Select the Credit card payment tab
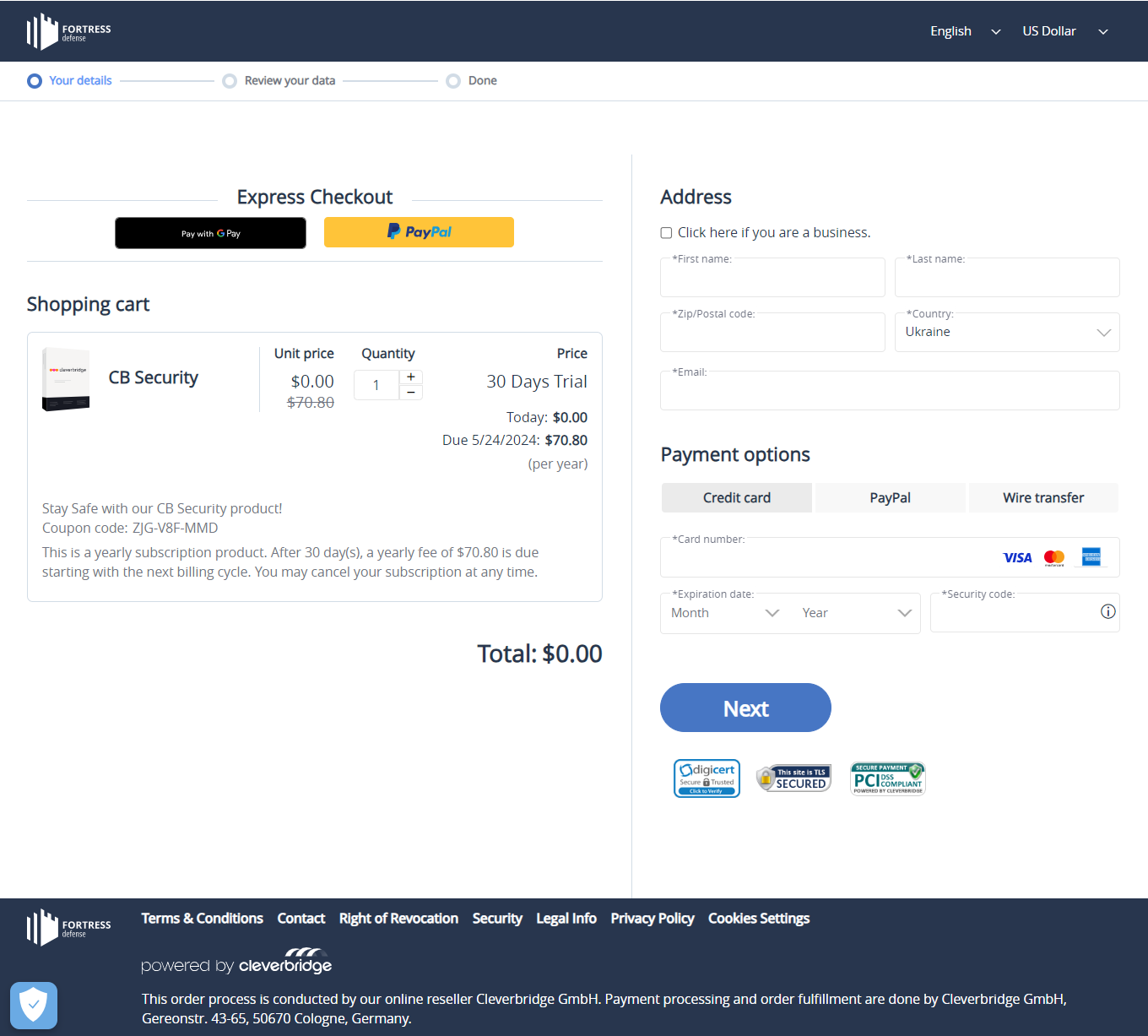Screen dimensions: 1148x1036 click(737, 498)
